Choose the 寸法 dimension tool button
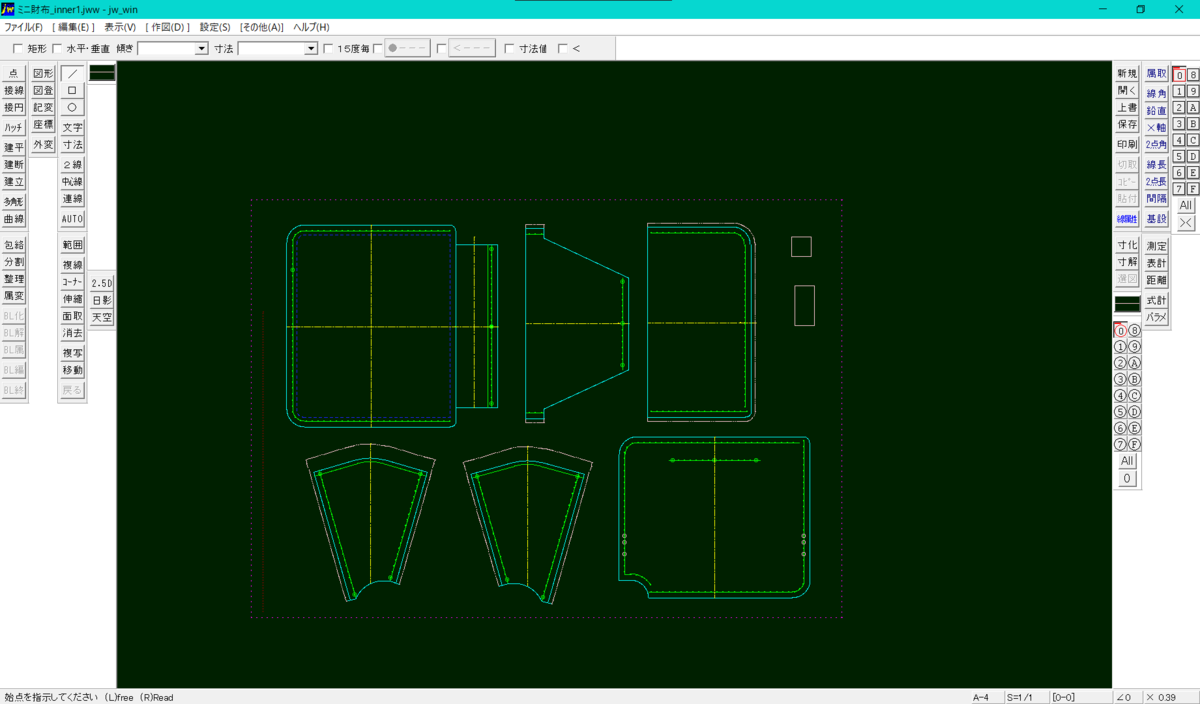Viewport: 1200px width, 704px height. [72, 145]
